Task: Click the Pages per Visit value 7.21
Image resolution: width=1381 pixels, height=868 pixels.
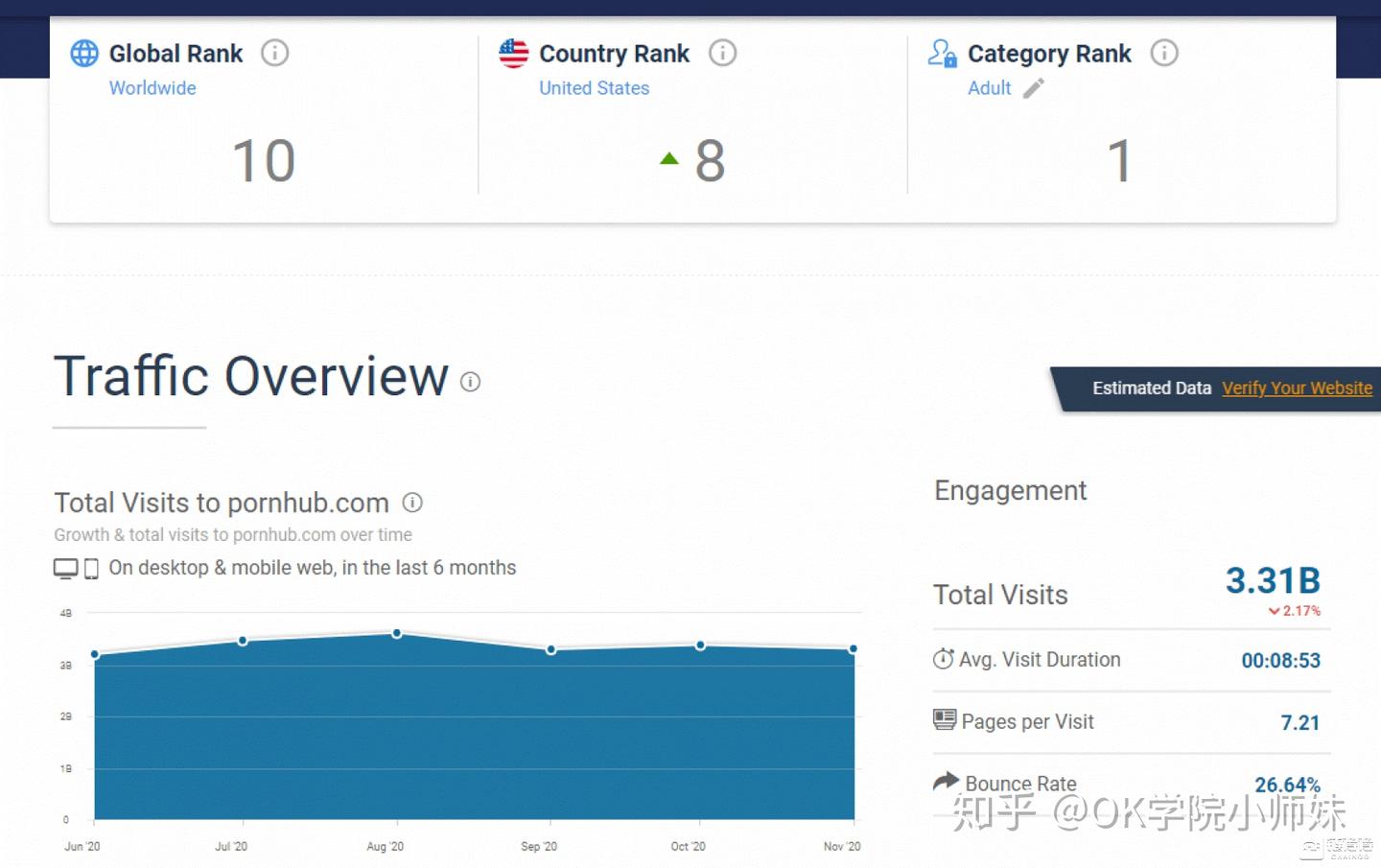Action: (1300, 723)
